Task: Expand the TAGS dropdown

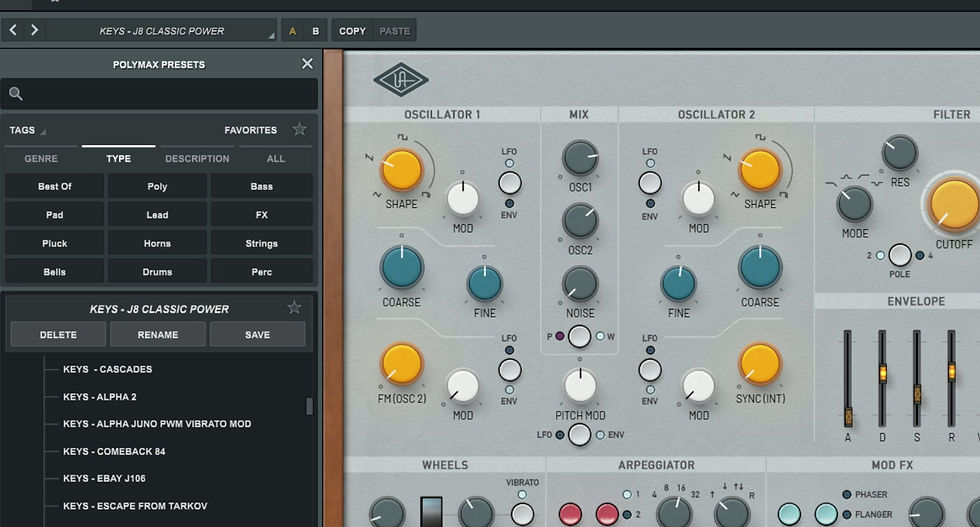Action: pos(28,130)
